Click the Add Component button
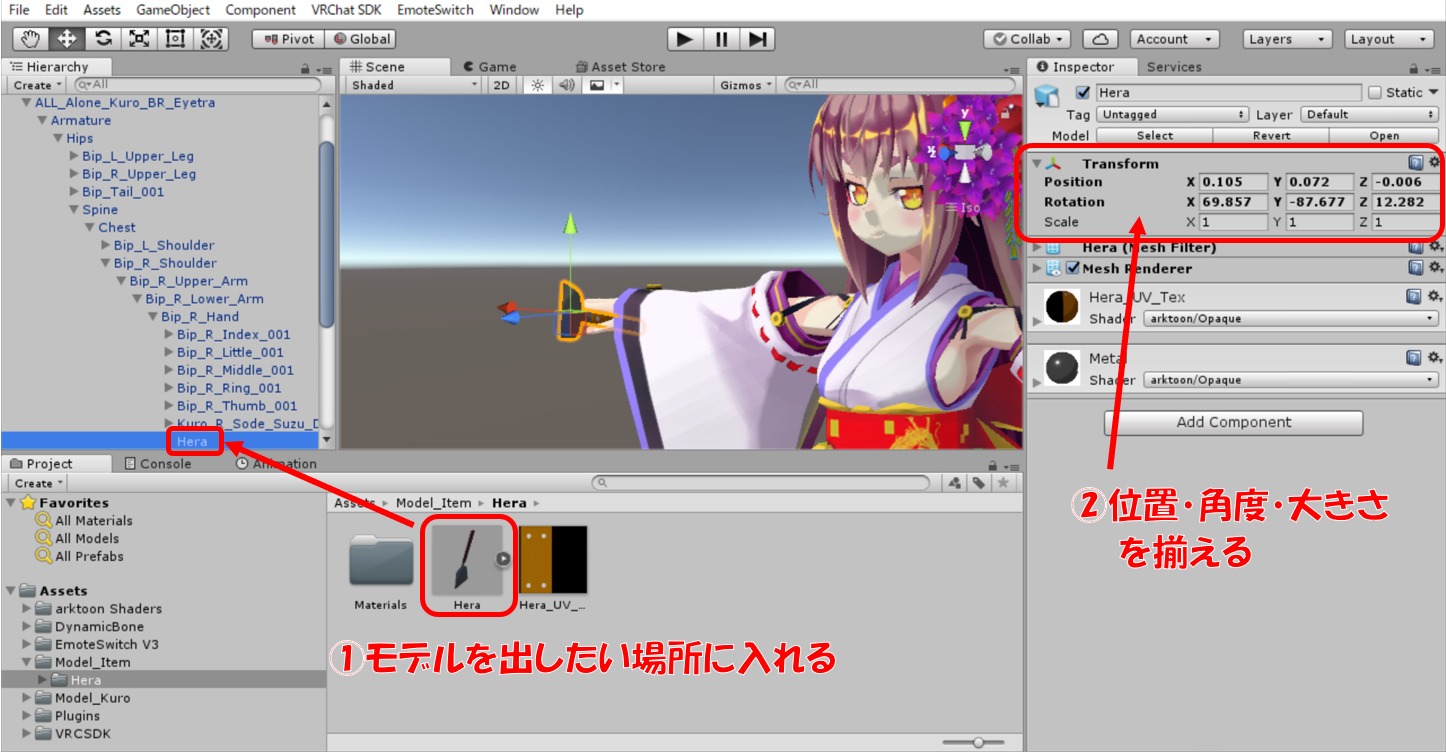This screenshot has height=753, width=1446. pos(1233,422)
